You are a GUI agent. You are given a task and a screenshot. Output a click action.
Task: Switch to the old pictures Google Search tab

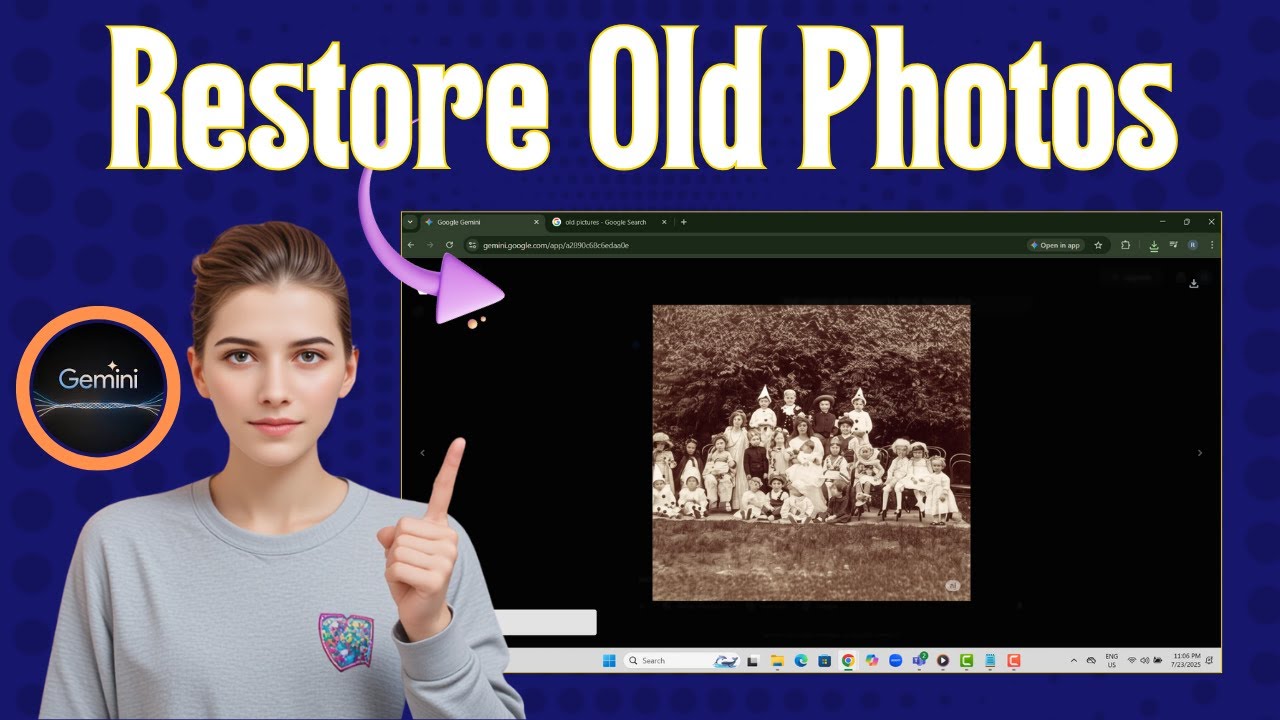[606, 222]
